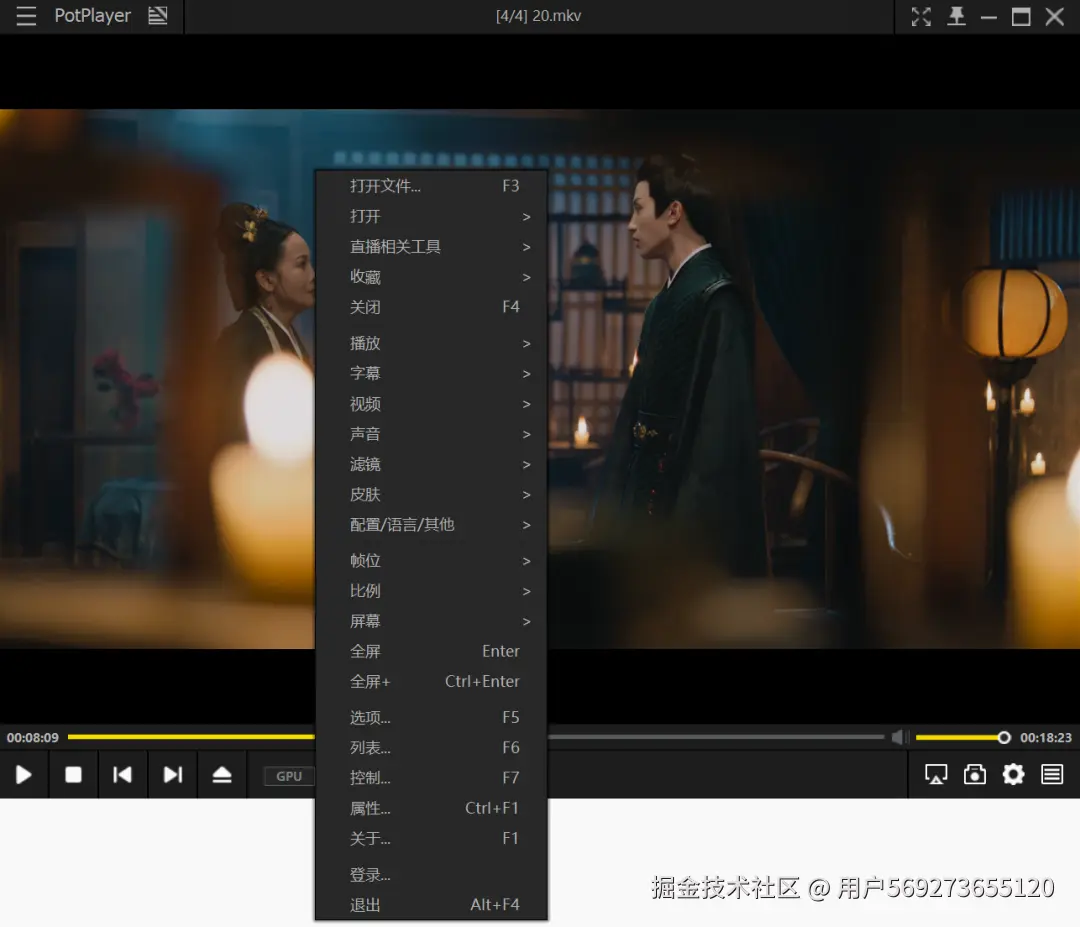Capture a screenshot with camera icon
Viewport: 1080px width, 927px height.
(x=974, y=775)
